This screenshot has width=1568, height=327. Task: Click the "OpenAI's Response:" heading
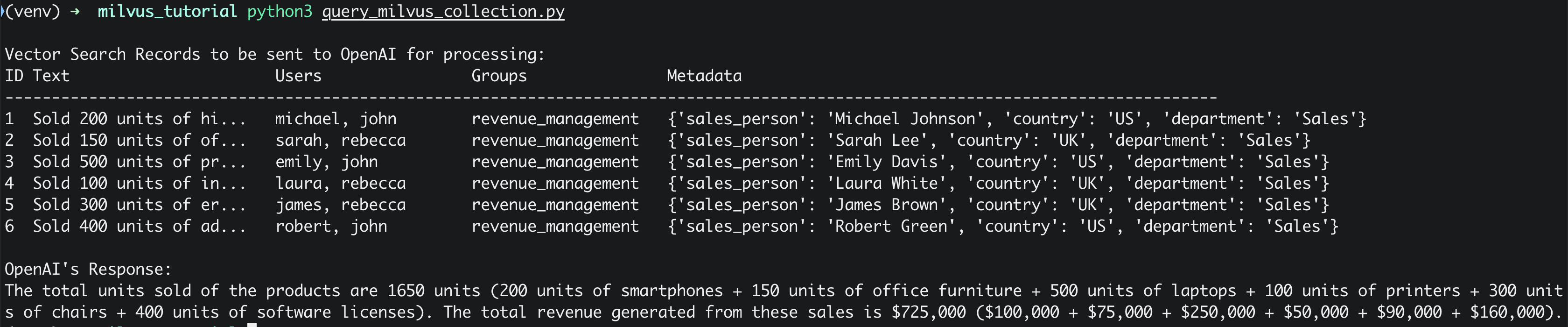(88, 269)
